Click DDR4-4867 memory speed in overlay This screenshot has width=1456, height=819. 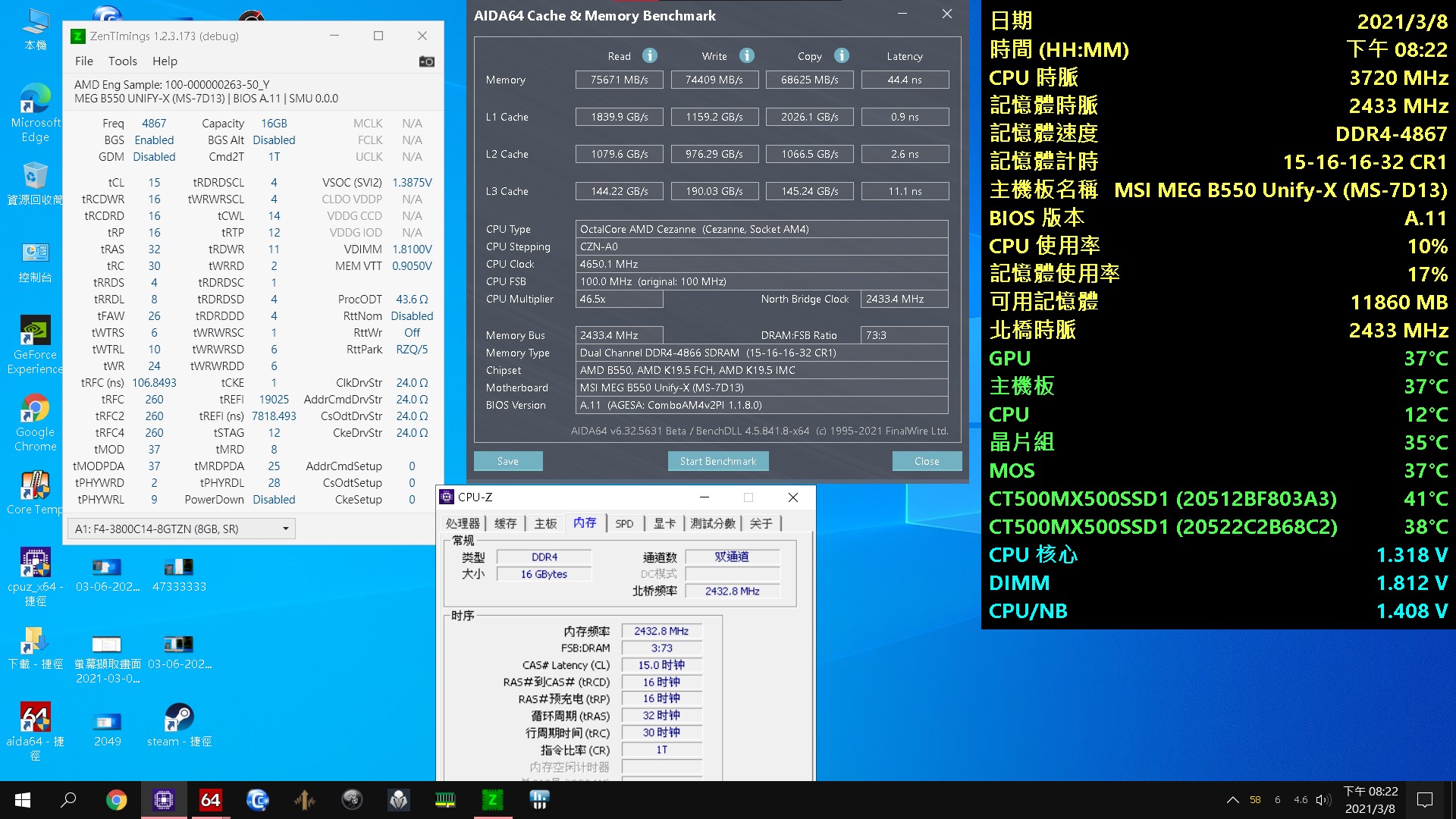click(x=1391, y=133)
